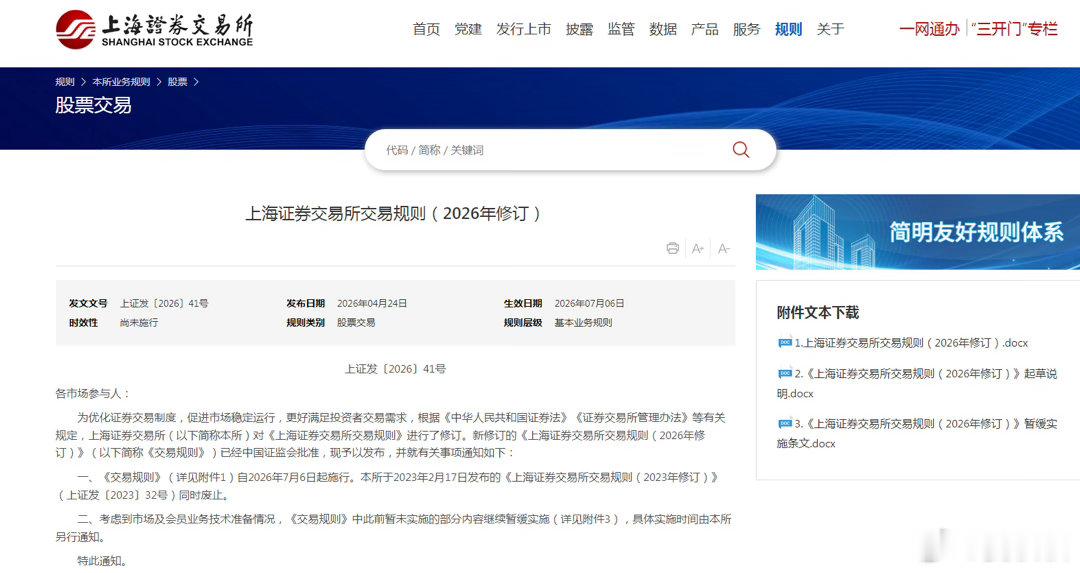Increase font size with A+ icon

tap(698, 249)
